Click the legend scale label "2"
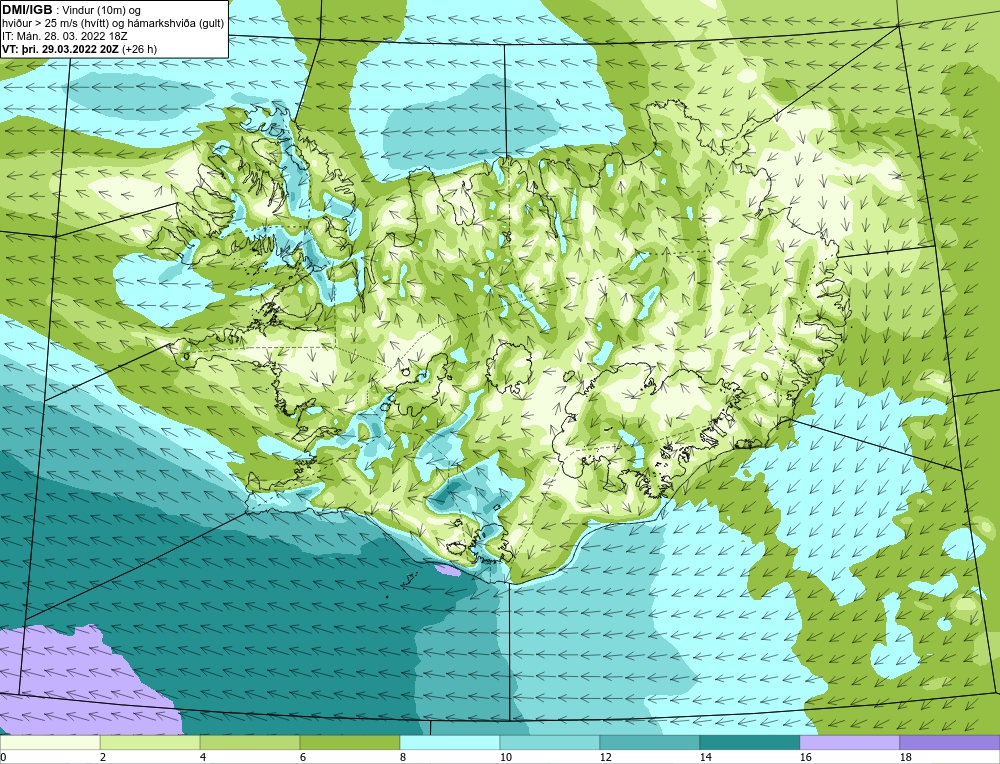 (103, 758)
